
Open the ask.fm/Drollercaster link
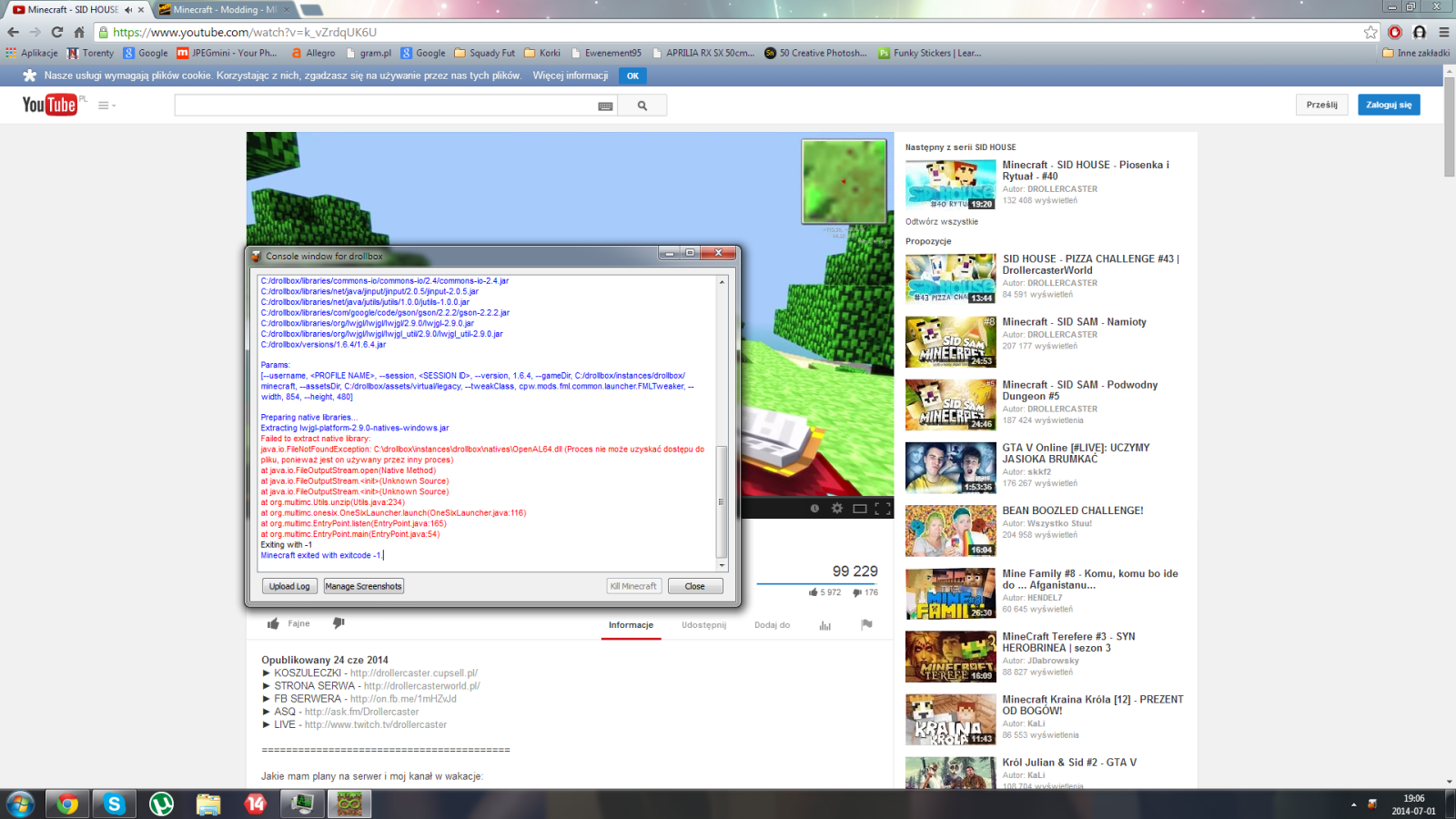[x=361, y=712]
